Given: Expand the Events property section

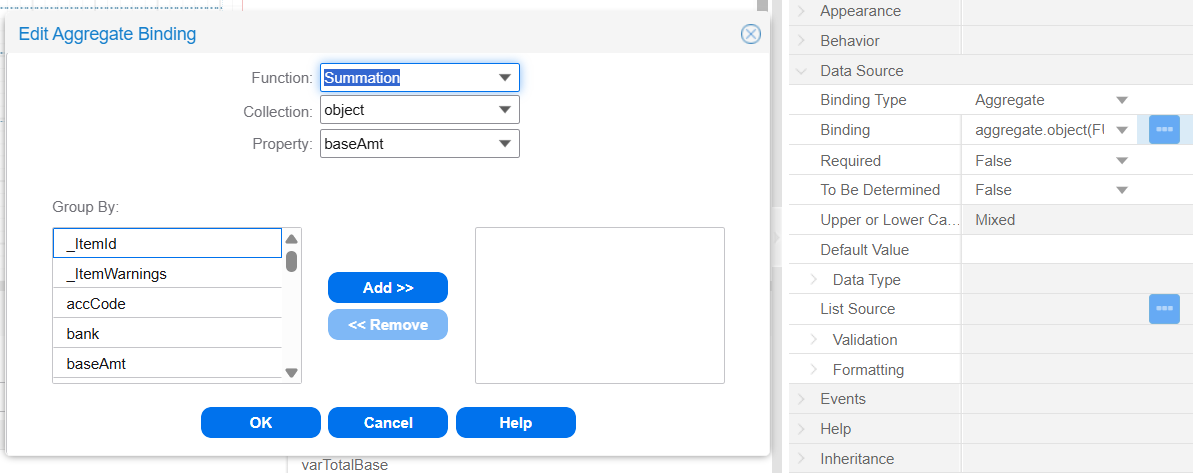Looking at the screenshot, I should coord(801,399).
